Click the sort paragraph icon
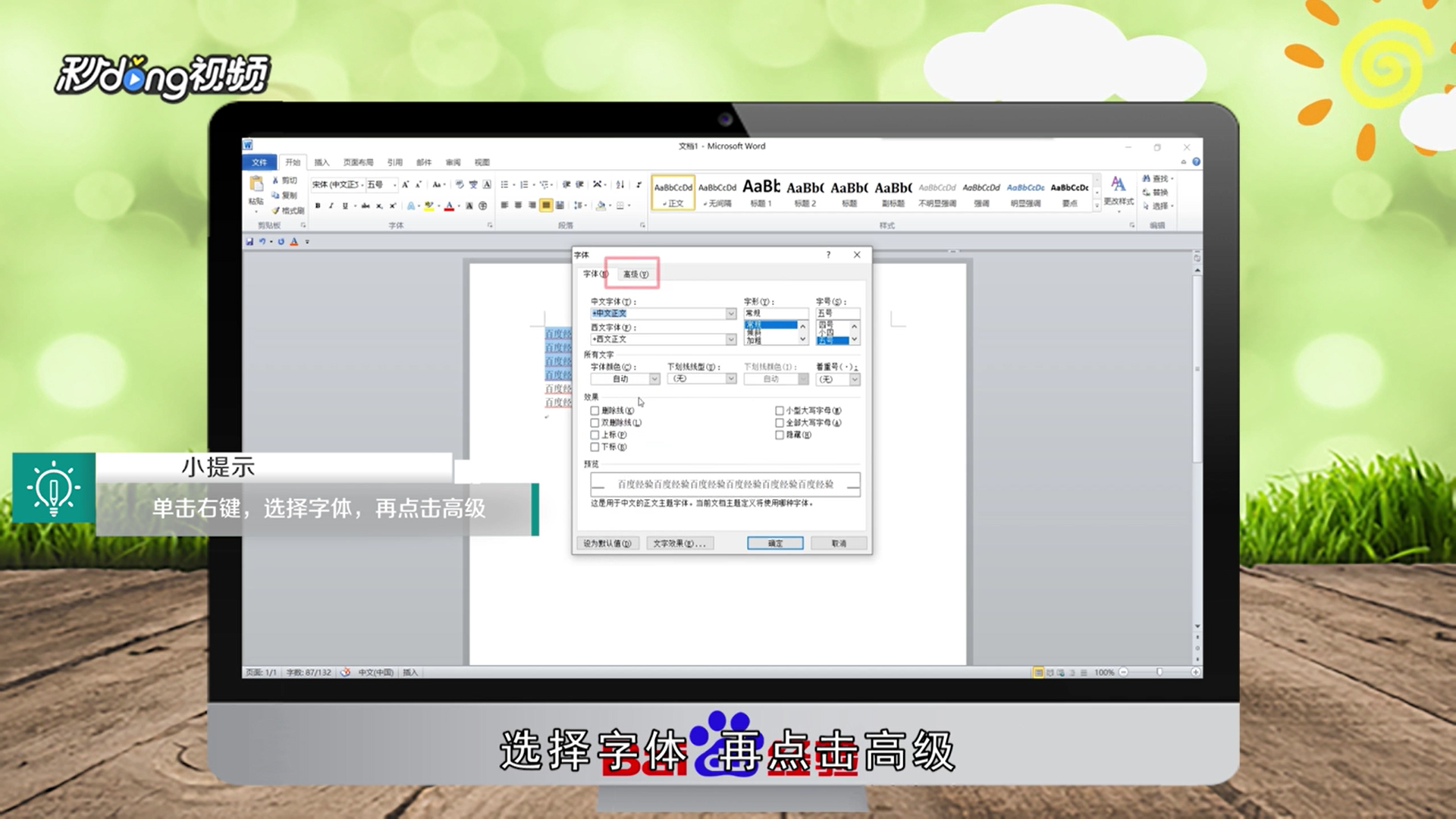 620,184
